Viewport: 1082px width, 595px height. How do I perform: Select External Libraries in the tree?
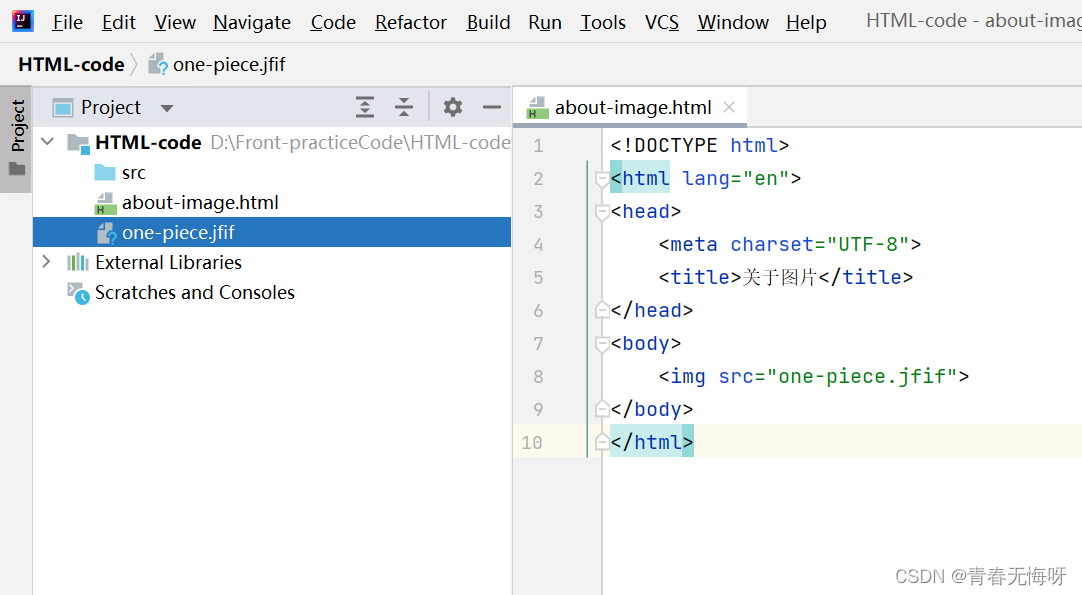pyautogui.click(x=168, y=262)
